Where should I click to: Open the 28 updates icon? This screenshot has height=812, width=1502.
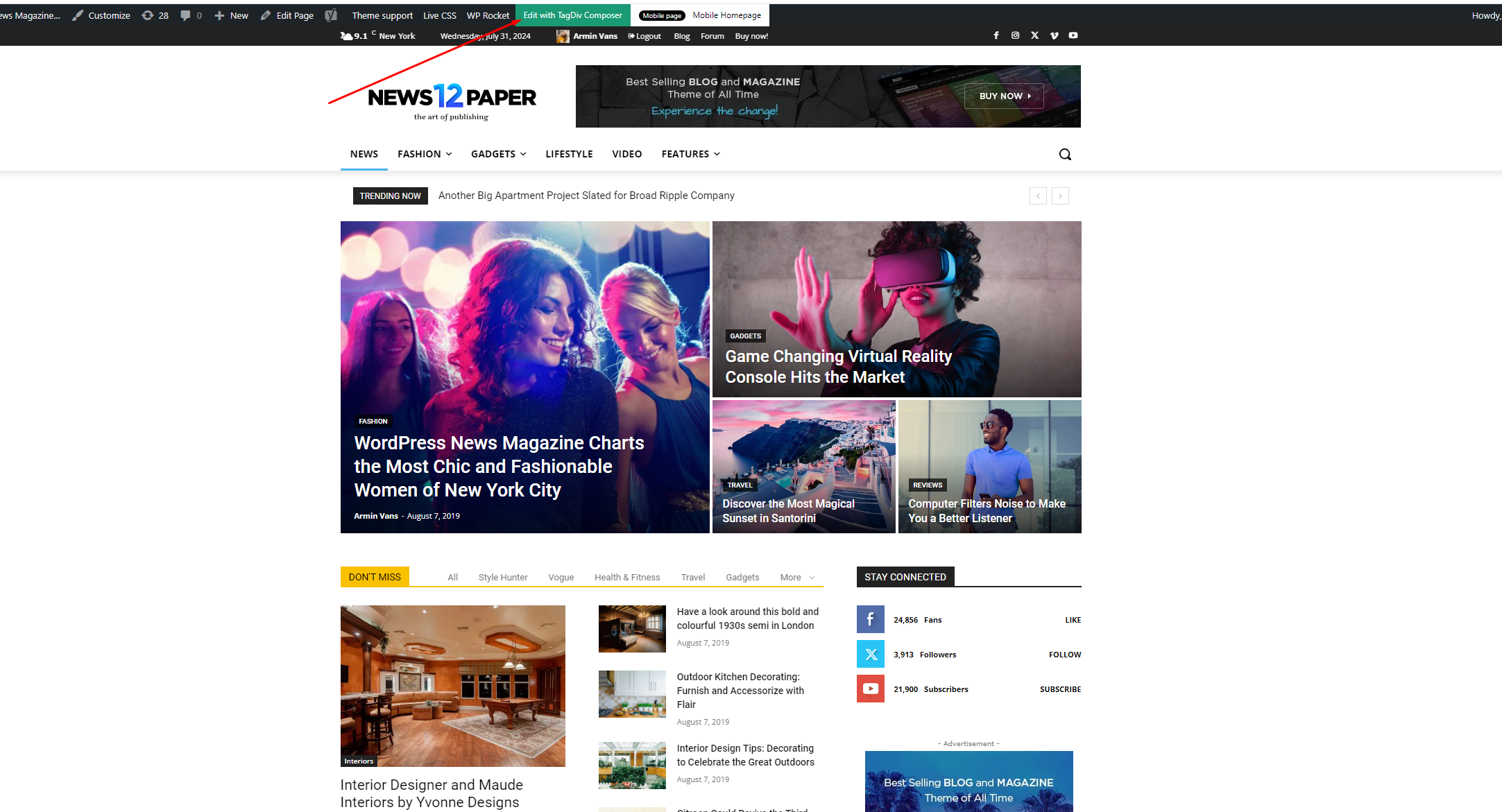(x=155, y=15)
